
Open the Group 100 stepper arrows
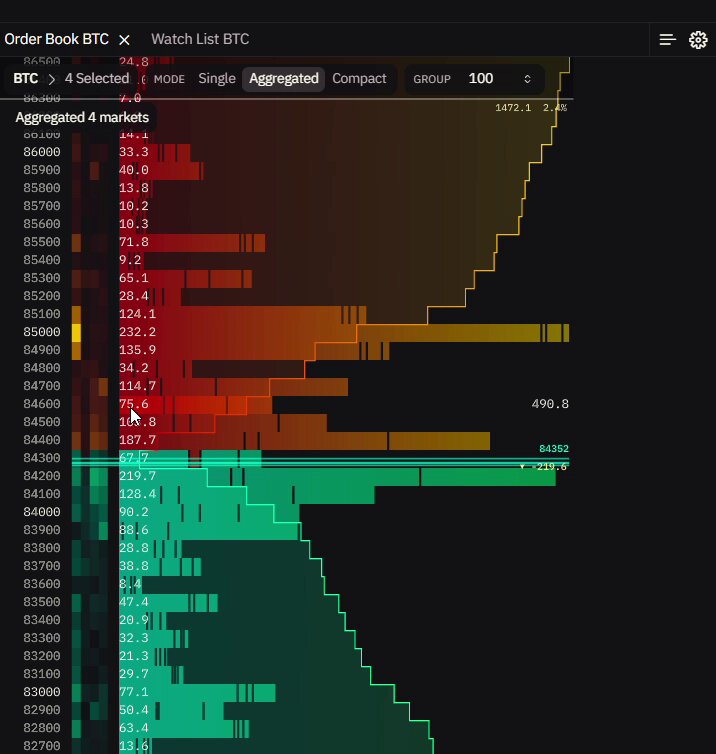tap(527, 79)
